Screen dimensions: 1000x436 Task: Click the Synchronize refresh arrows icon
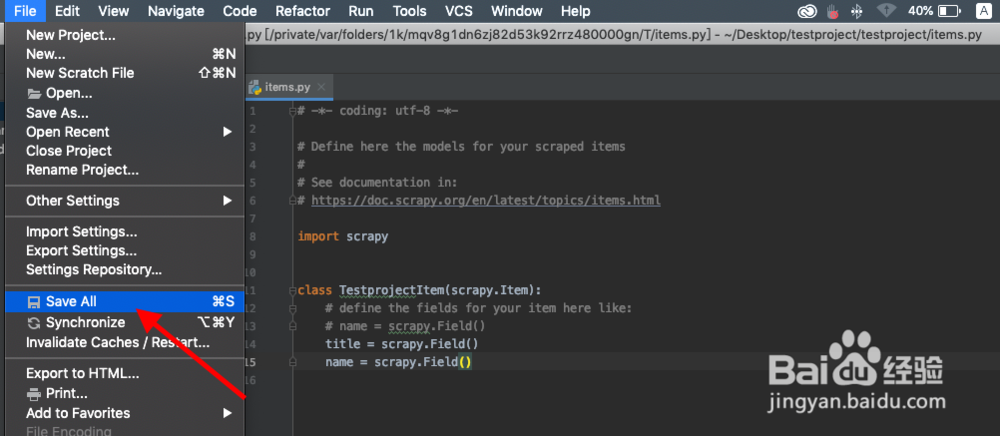pos(34,323)
